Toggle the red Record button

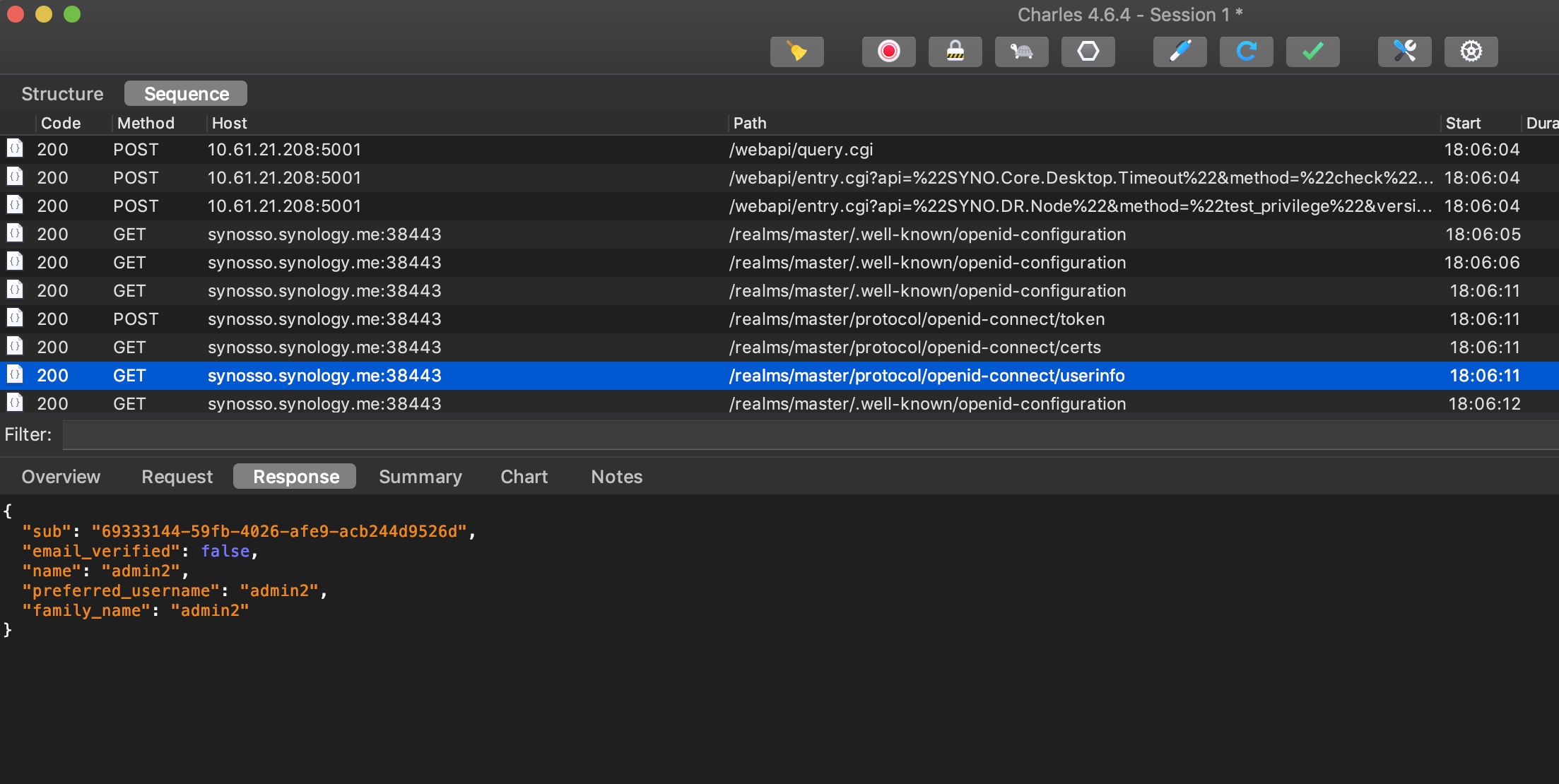[x=888, y=52]
